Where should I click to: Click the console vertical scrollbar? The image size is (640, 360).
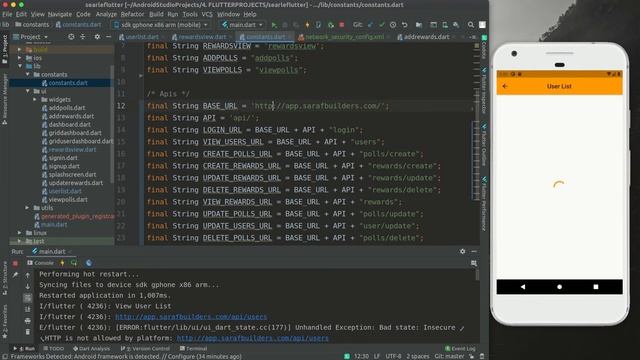pyautogui.click(x=477, y=275)
